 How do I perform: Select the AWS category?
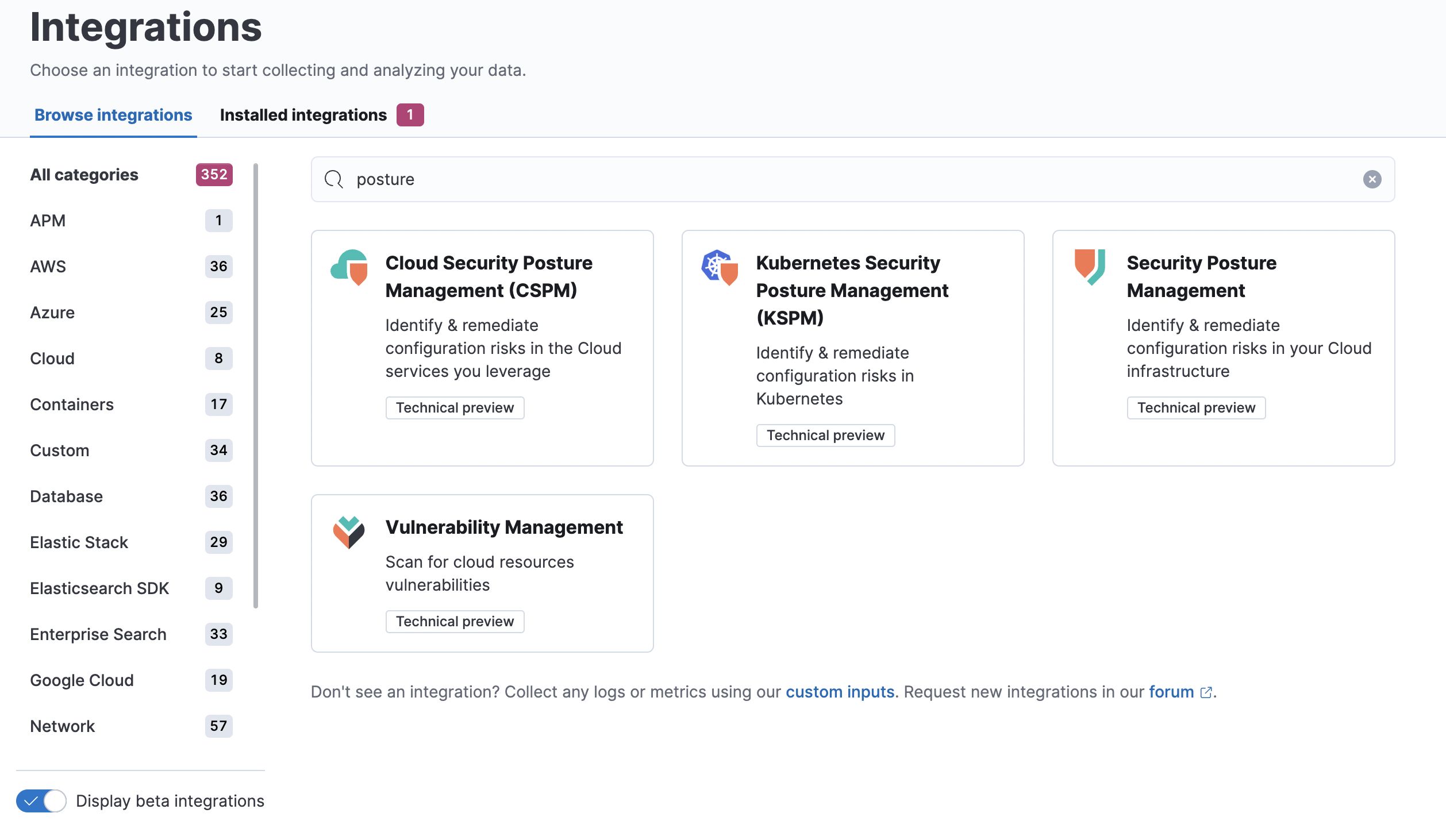tap(48, 266)
